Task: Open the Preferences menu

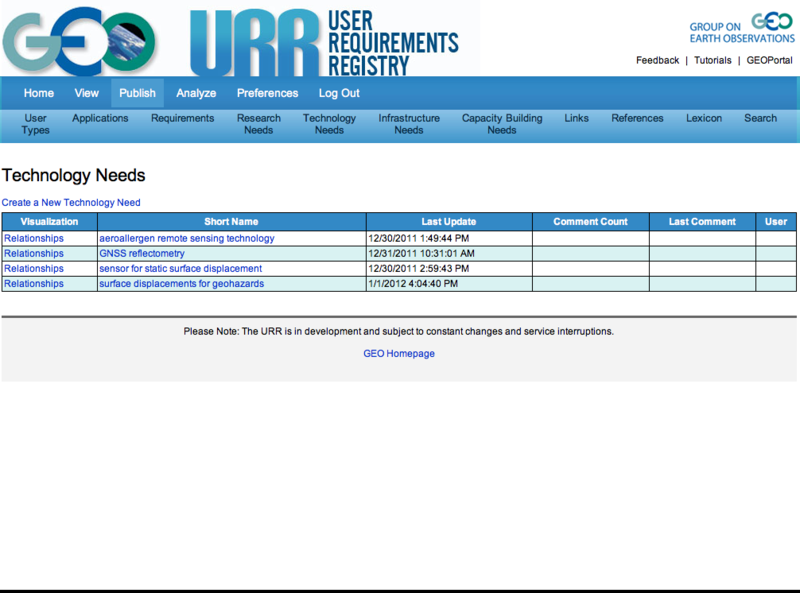Action: point(267,93)
